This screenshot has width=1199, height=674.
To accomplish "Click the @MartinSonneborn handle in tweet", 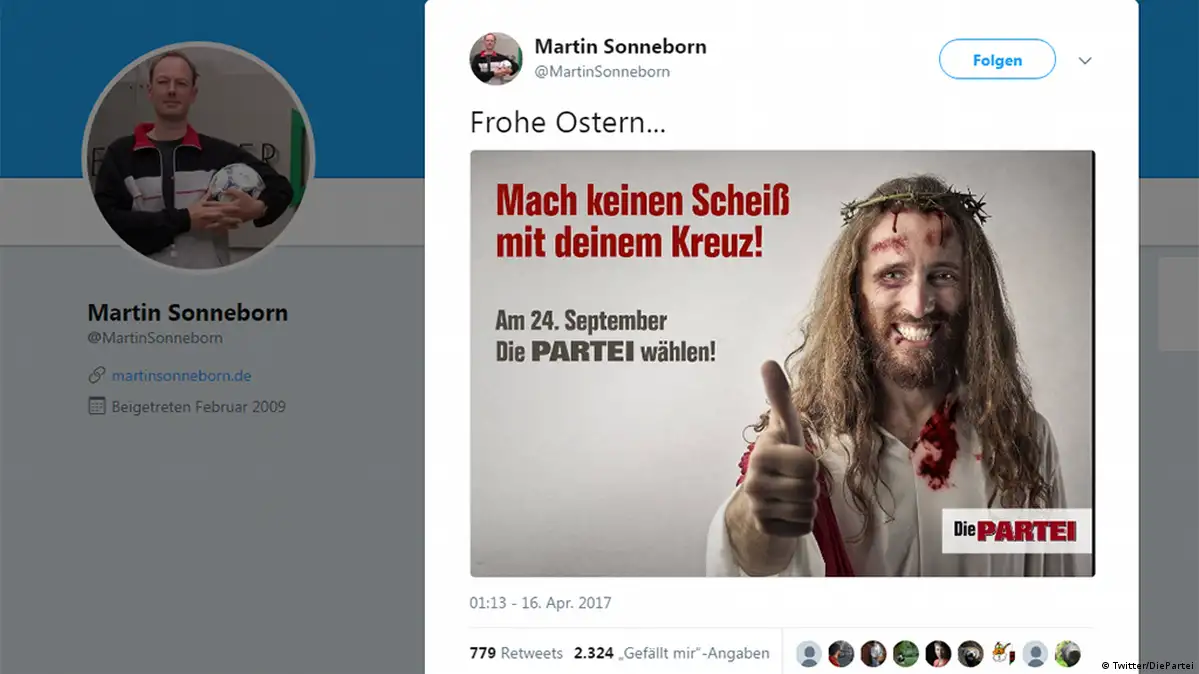I will pos(602,72).
